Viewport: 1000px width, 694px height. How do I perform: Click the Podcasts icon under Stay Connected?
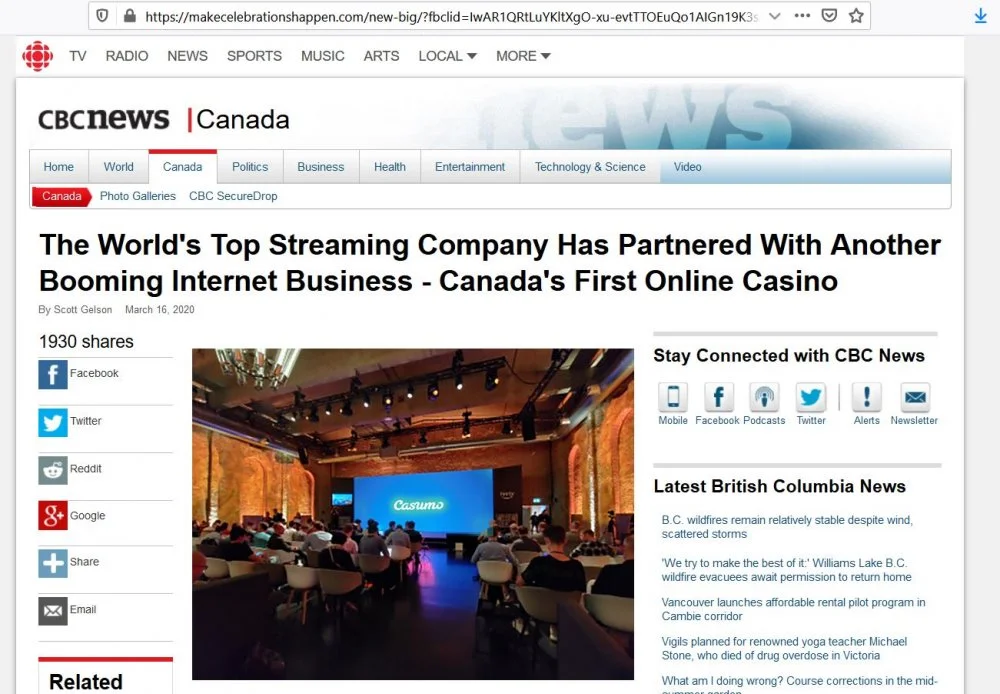tap(764, 397)
